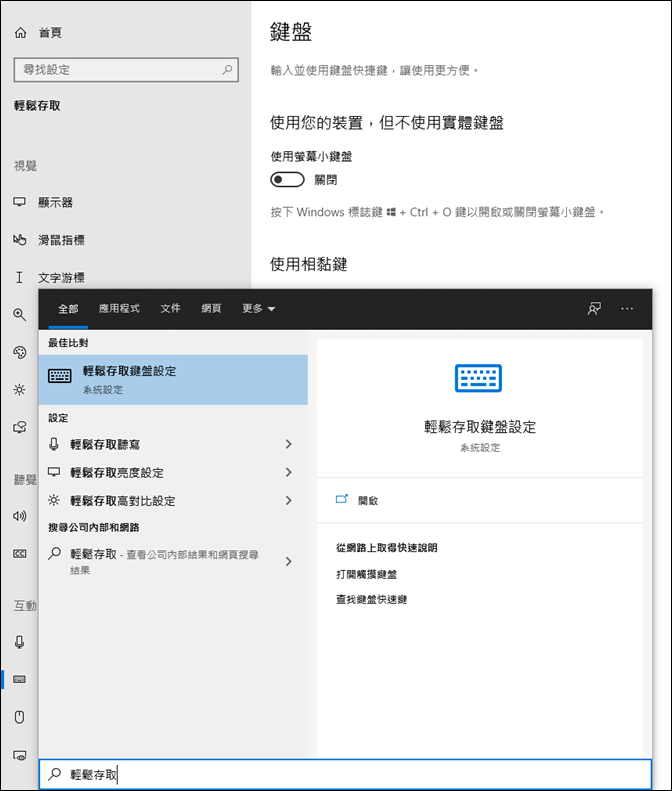The width and height of the screenshot is (672, 791).
Task: Toggle 使用螢幕小鍵盤 switch
Action: pos(288,180)
